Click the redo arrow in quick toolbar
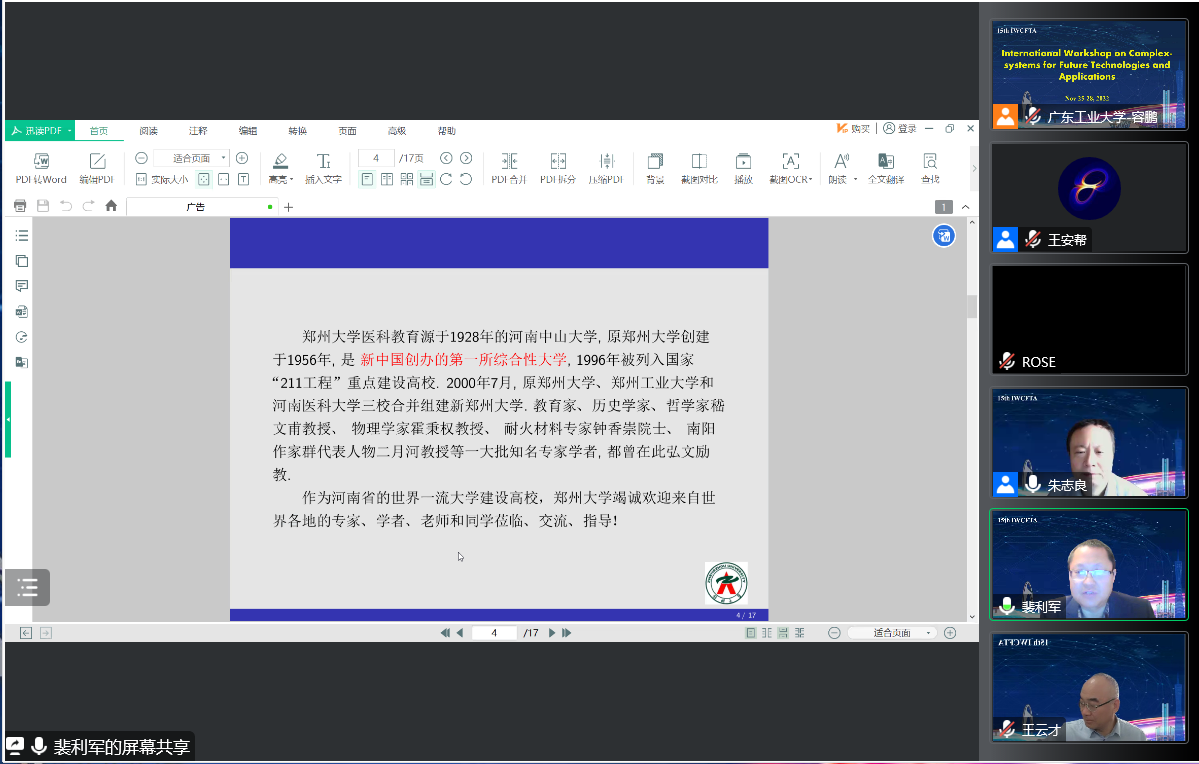This screenshot has width=1199, height=764. click(x=88, y=206)
